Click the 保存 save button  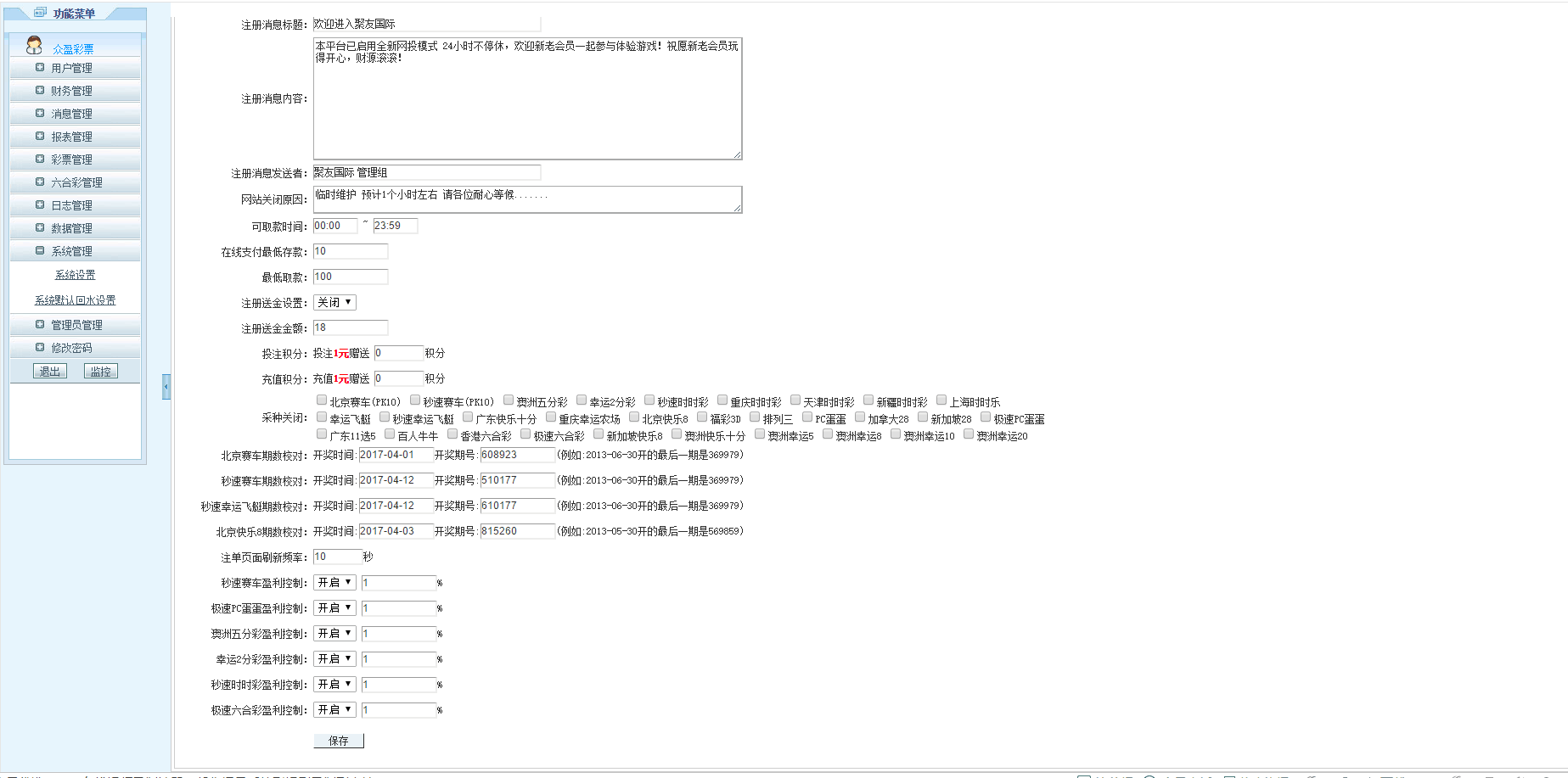[x=339, y=741]
